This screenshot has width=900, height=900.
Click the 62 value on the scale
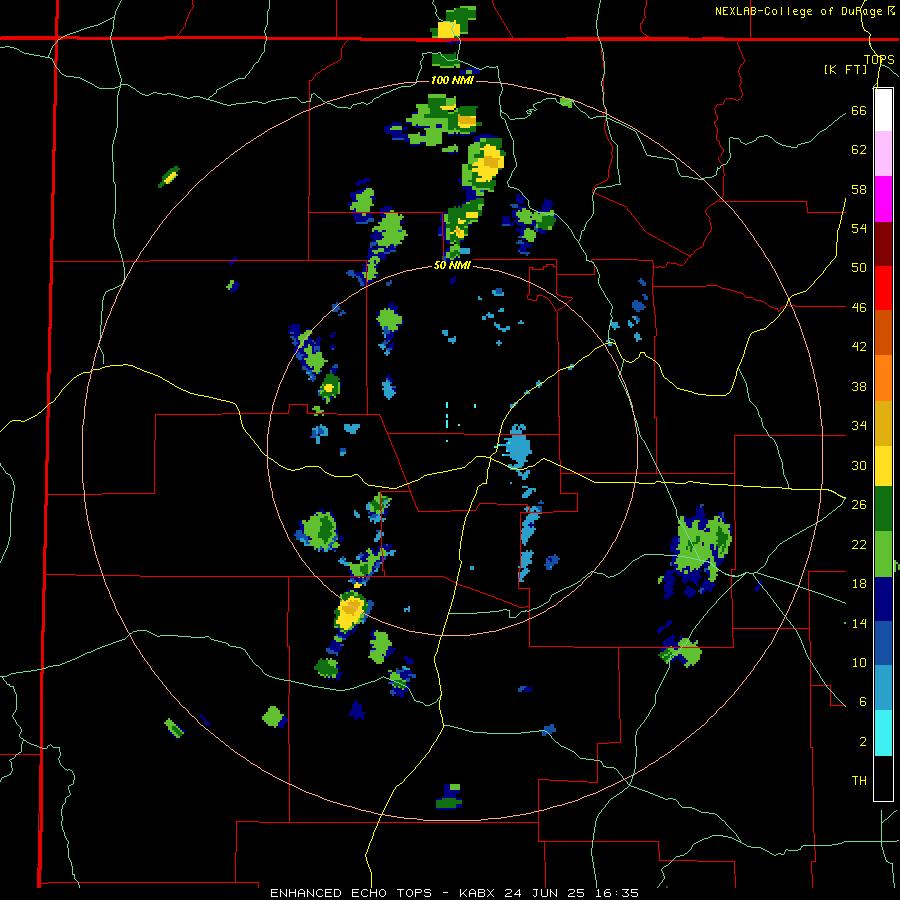(859, 150)
